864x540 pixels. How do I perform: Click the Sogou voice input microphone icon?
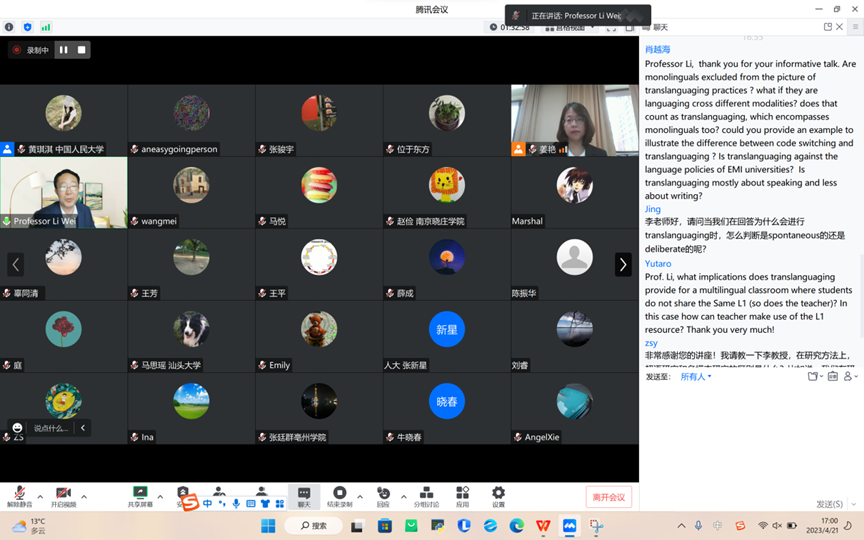point(236,503)
